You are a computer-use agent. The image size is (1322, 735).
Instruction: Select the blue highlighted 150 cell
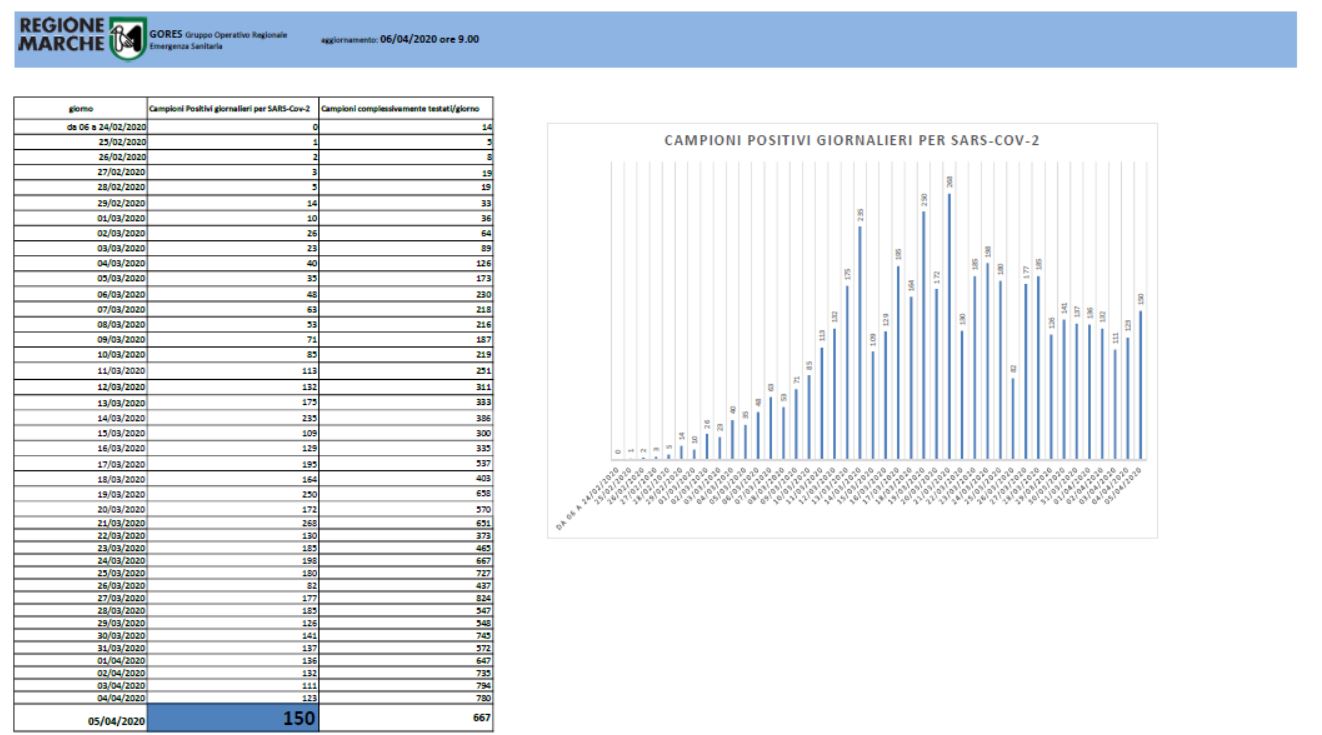(x=232, y=718)
